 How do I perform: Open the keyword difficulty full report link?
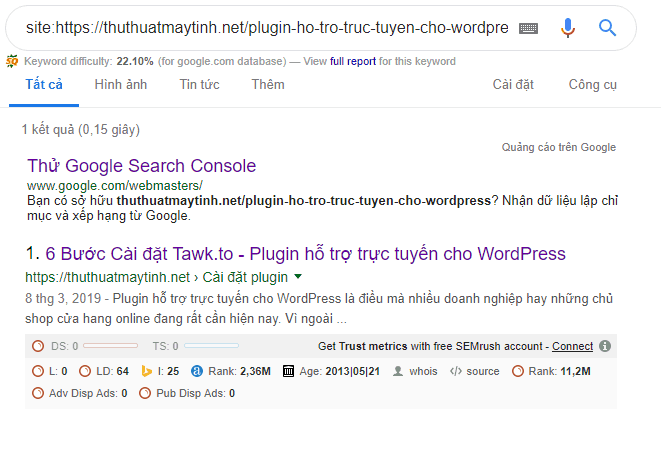coord(353,61)
